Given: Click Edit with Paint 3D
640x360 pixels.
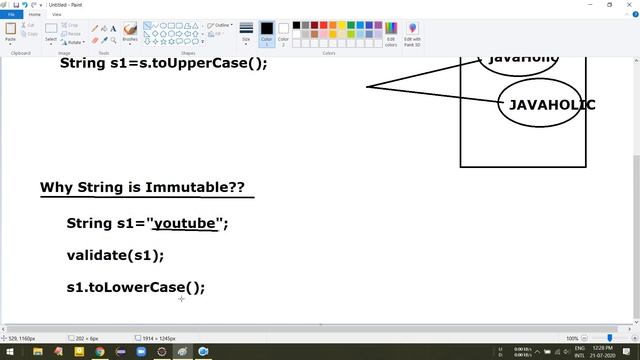Looking at the screenshot, I should pos(412,34).
